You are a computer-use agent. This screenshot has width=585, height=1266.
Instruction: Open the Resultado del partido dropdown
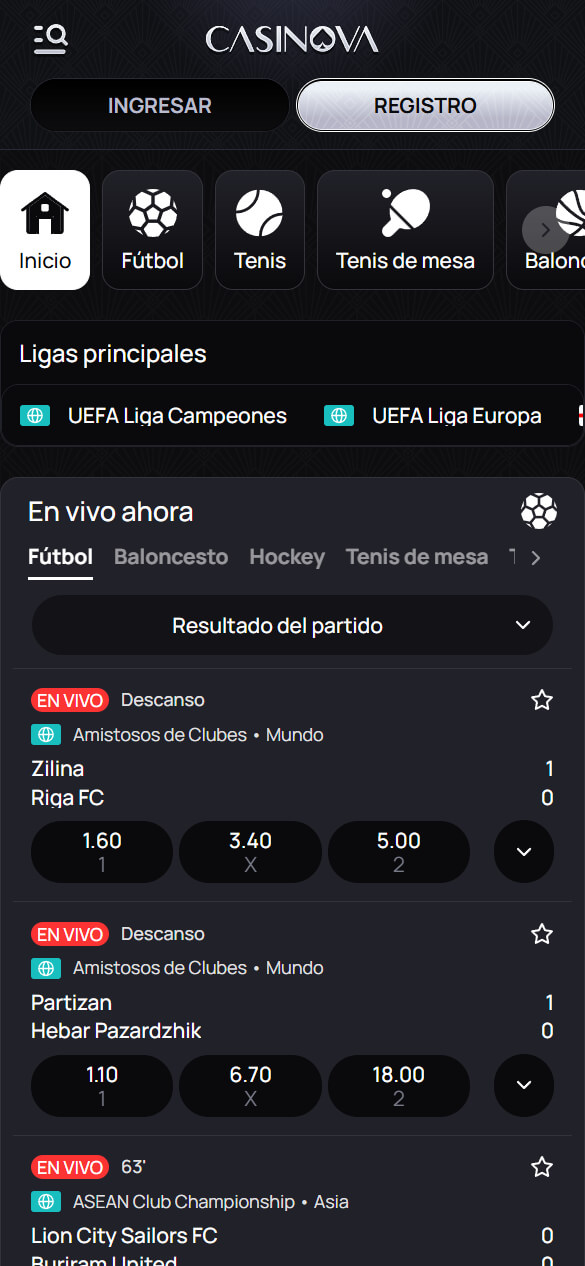[x=292, y=626]
